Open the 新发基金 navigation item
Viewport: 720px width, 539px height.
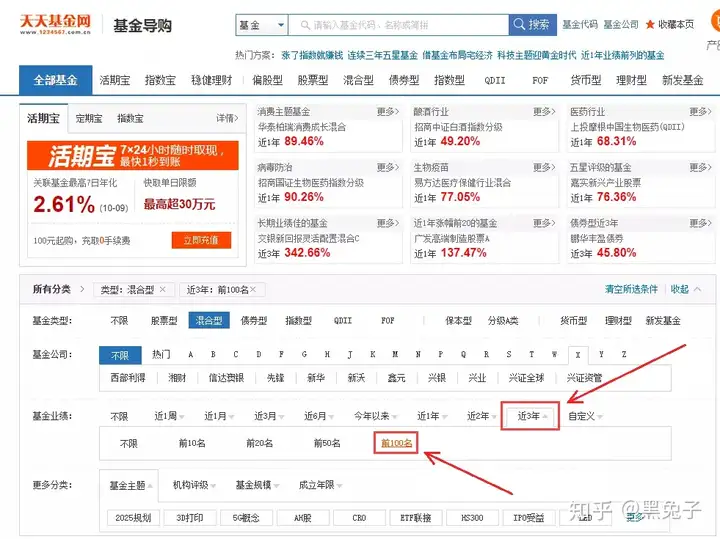click(x=682, y=80)
